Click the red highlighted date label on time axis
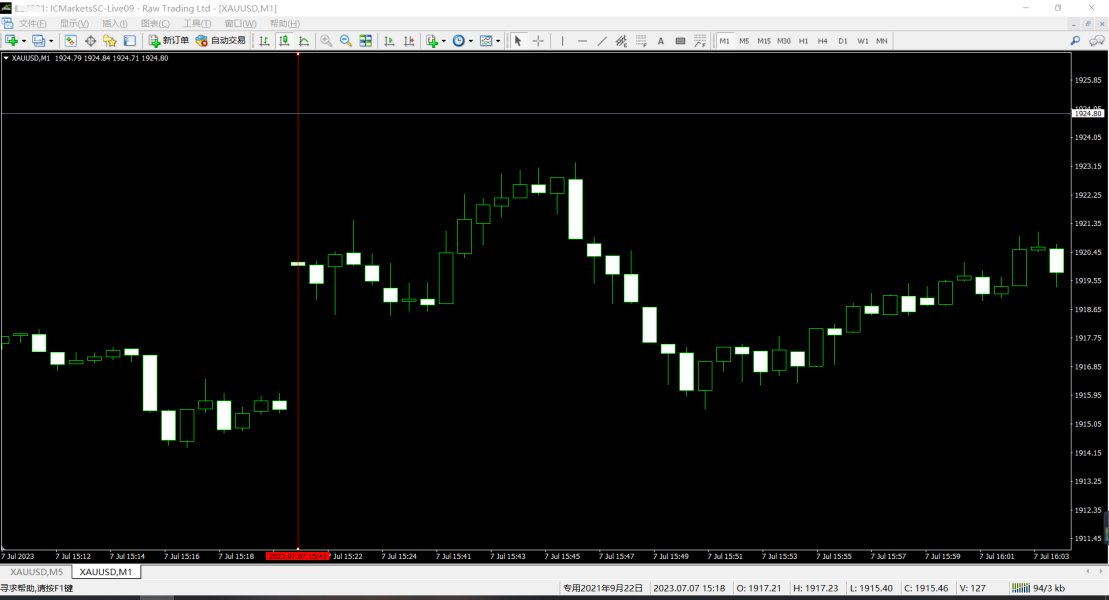The width and height of the screenshot is (1109, 600). [x=298, y=556]
